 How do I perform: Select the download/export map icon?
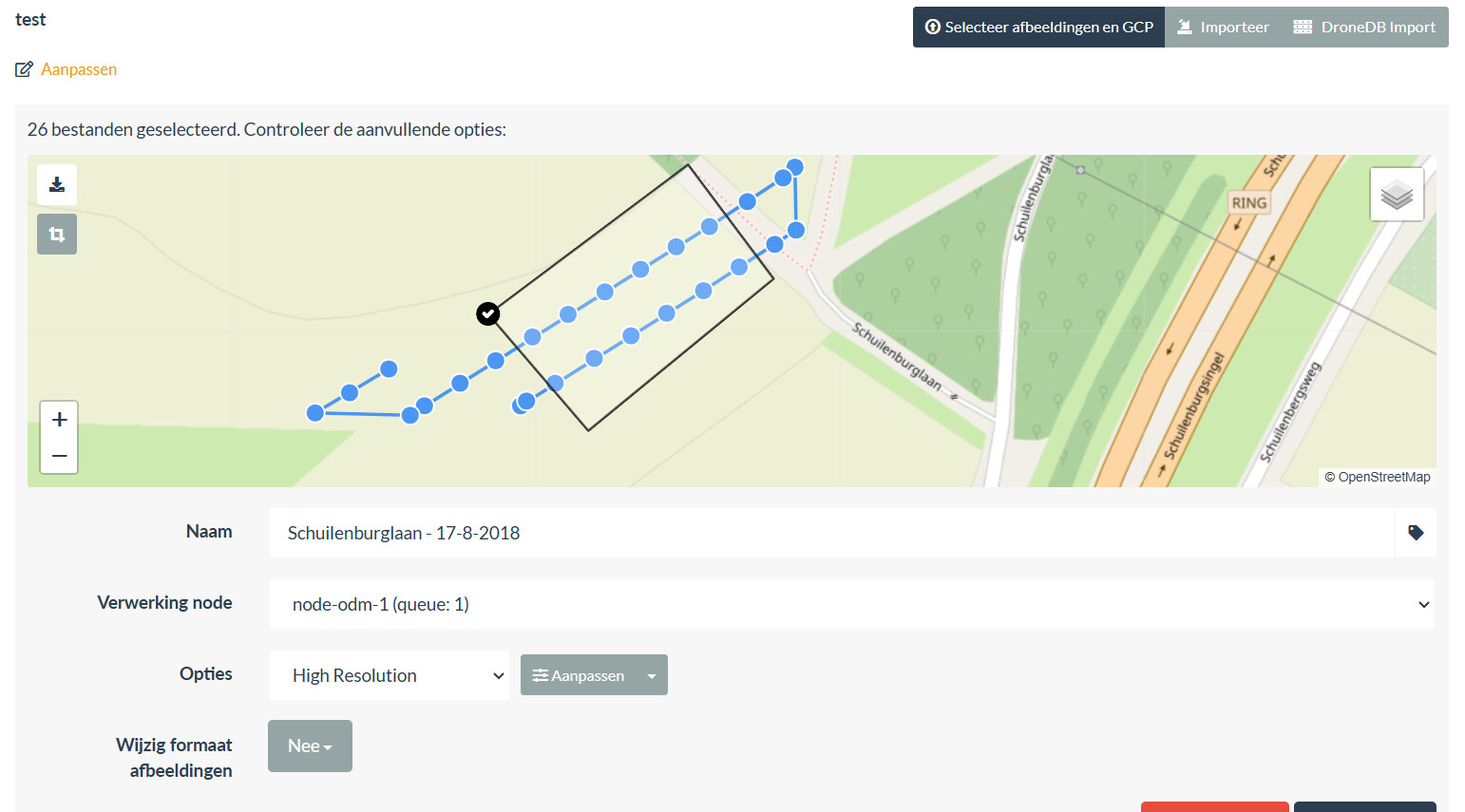click(57, 183)
